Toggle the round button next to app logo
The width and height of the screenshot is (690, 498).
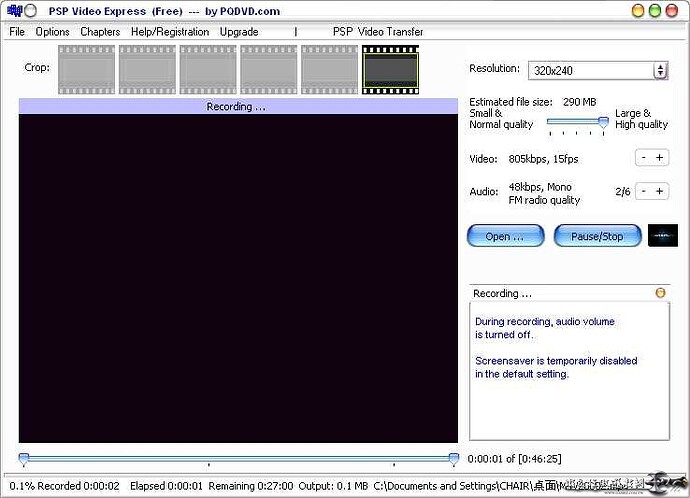[30, 11]
